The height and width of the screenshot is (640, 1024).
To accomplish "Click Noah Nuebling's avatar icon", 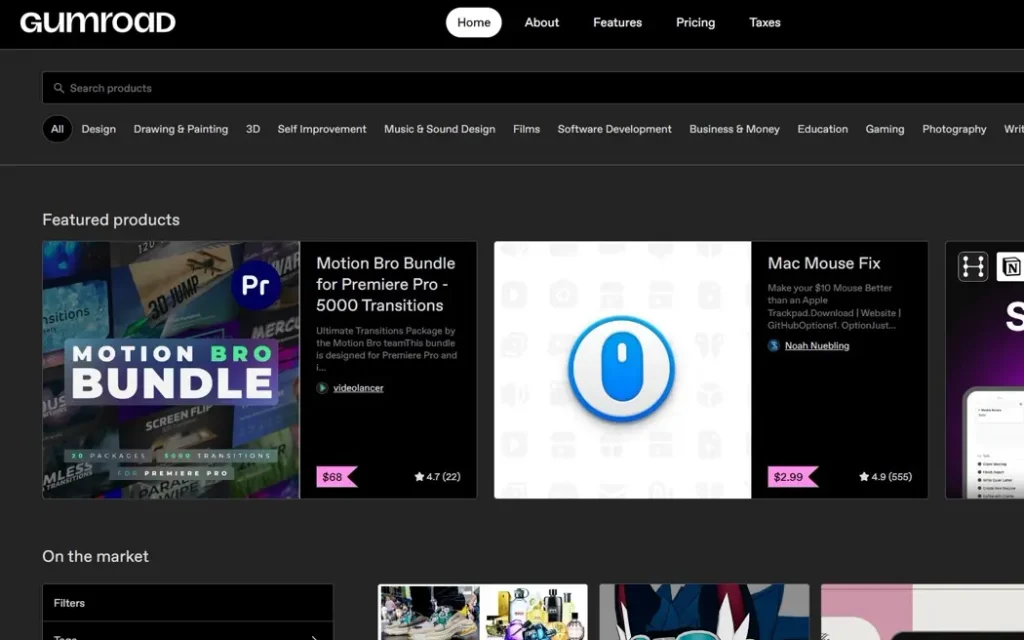I will (774, 345).
